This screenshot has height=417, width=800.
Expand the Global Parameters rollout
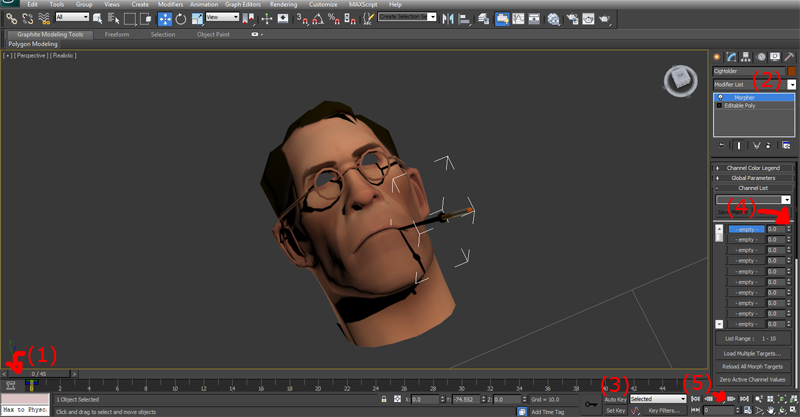[752, 178]
